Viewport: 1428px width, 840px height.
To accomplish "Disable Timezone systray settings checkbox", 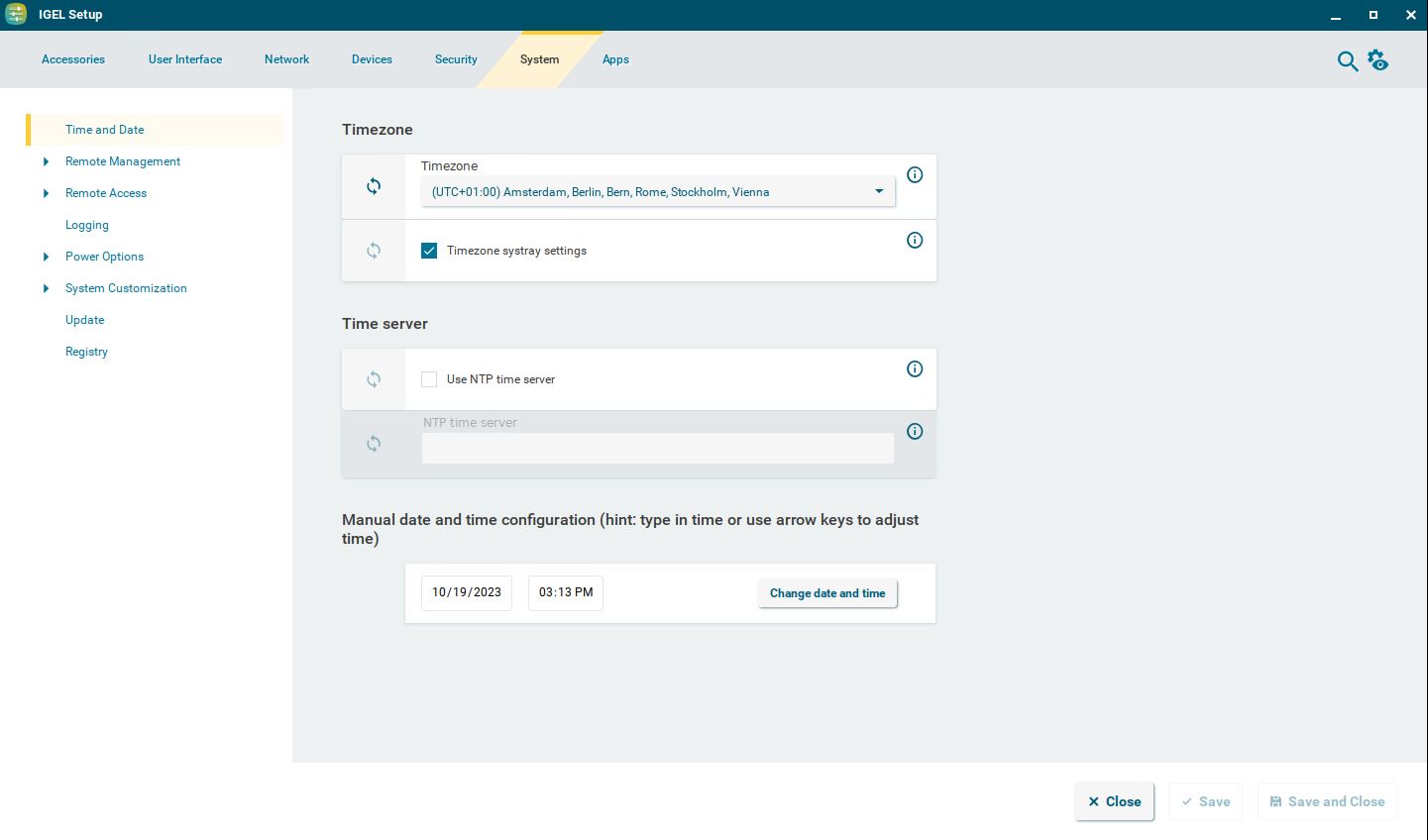I will [429, 251].
